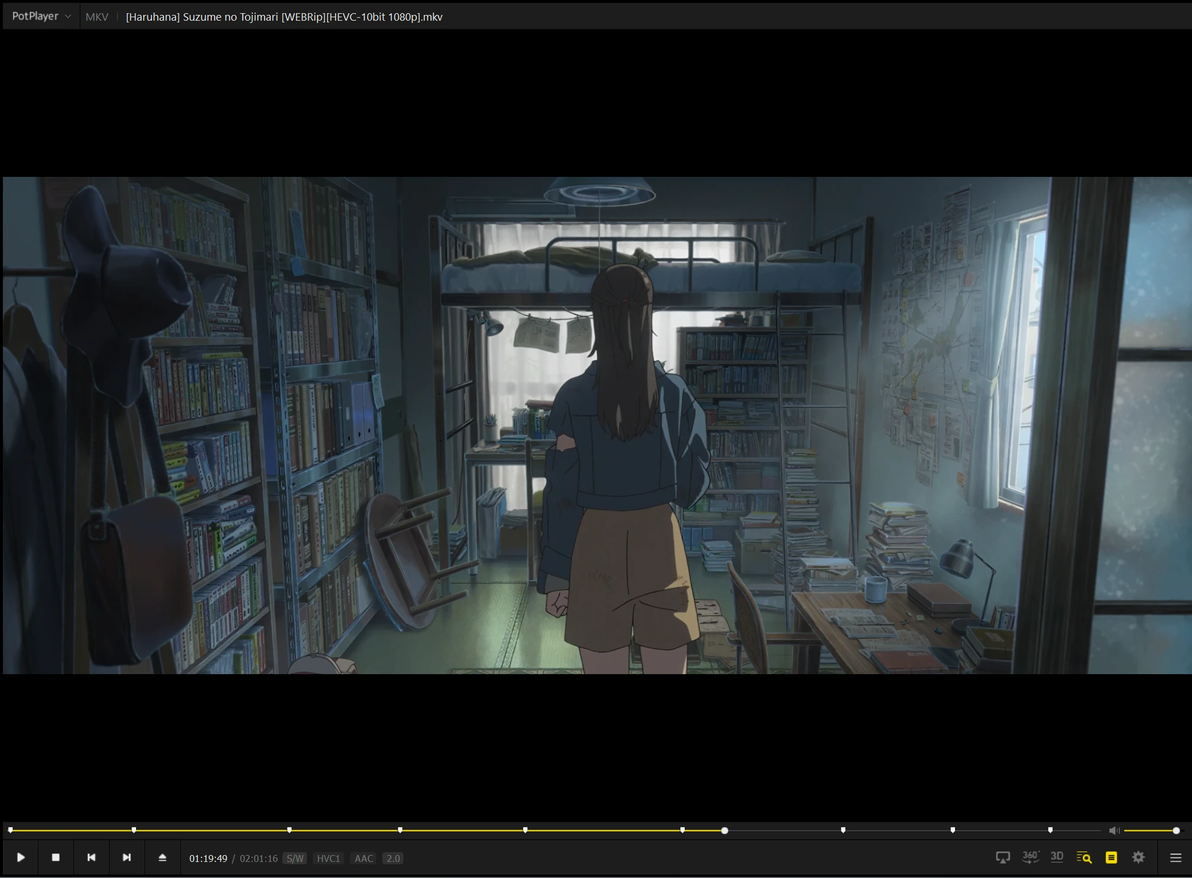Seek to the very start of the timeline
This screenshot has height=878, width=1192.
click(11, 830)
